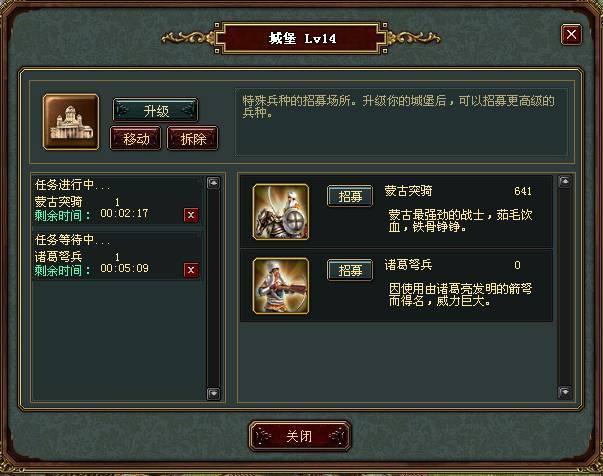Screen dimensions: 603x476
Task: Close the castle window with X
Action: click(571, 35)
